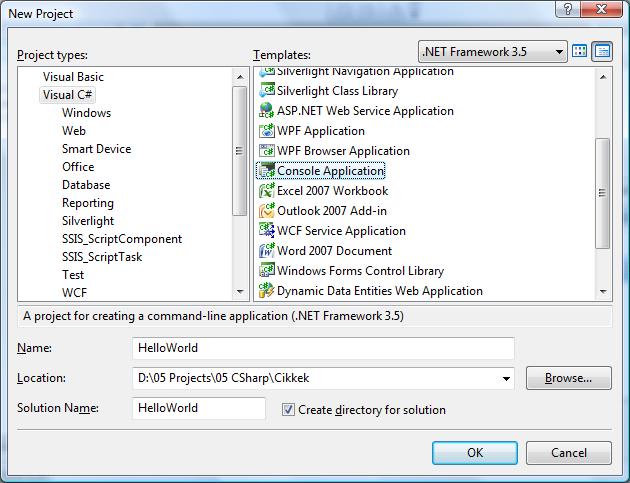This screenshot has height=483, width=630.
Task: Select SSIS_ScriptComponent project type
Action: tap(122, 239)
